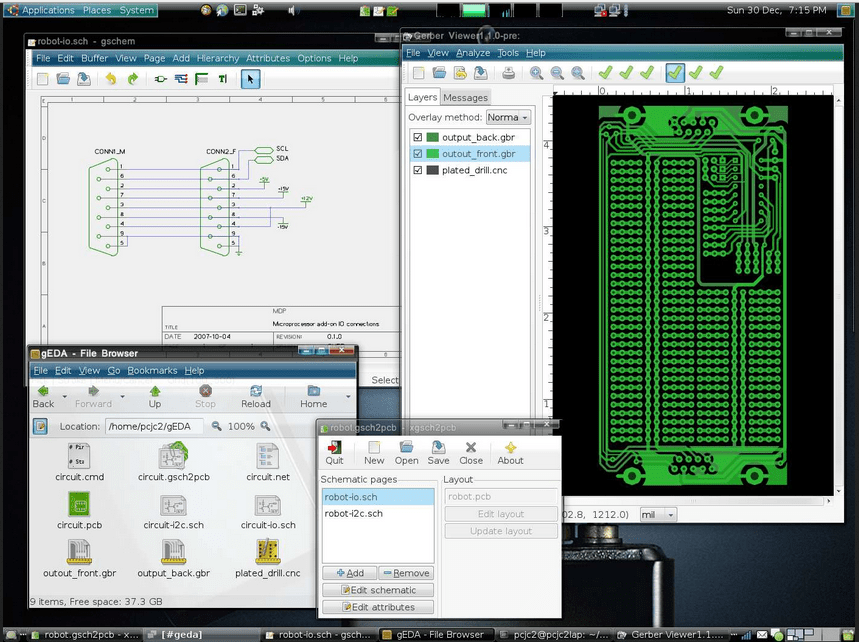
Task: Activate the selection arrow tool in gschem
Action: click(250, 78)
